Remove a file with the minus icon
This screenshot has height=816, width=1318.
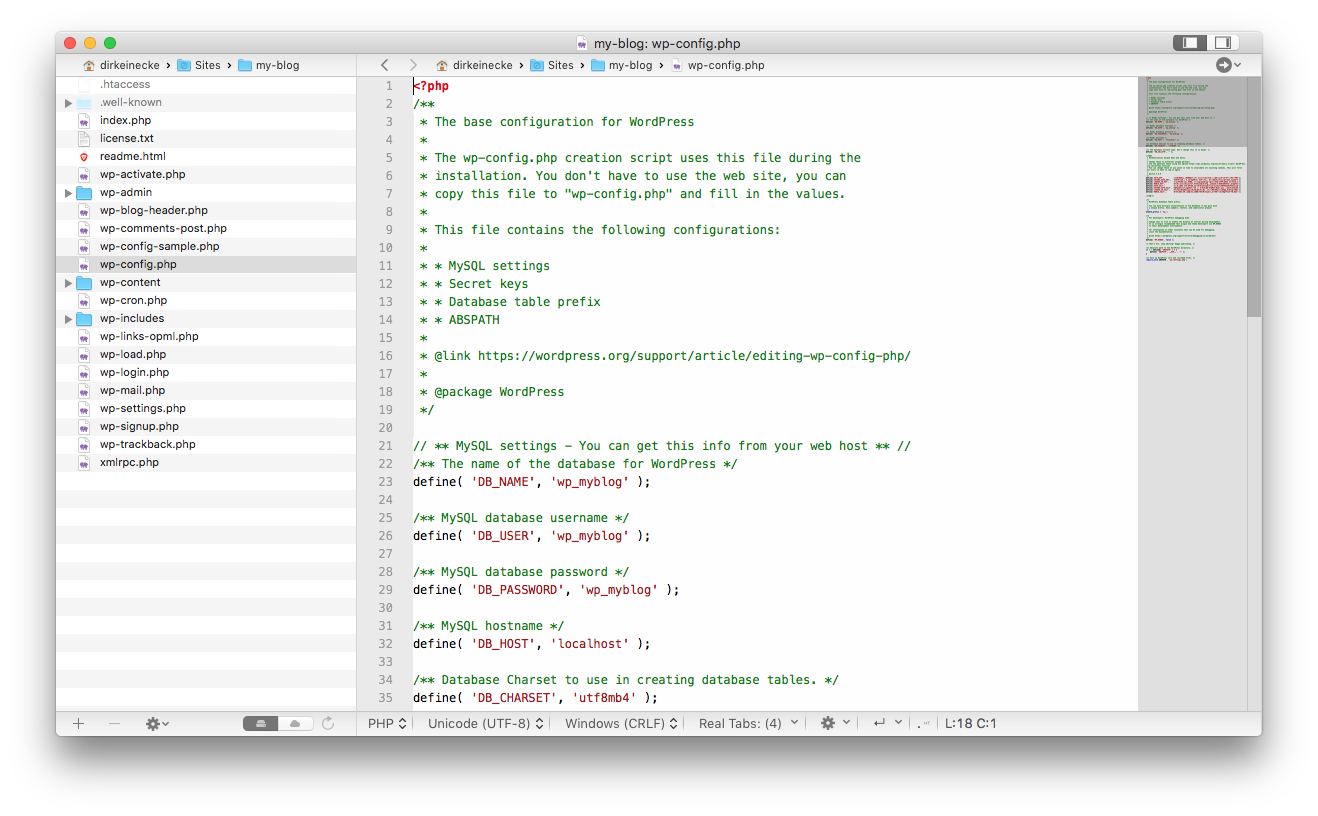point(114,723)
